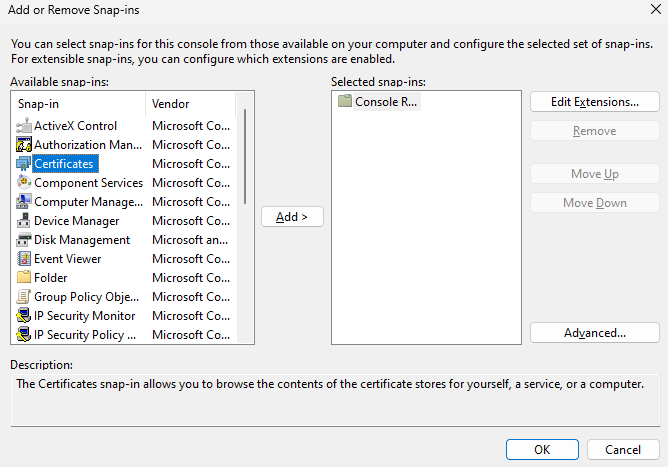Viewport: 668px width, 467px height.
Task: Click the Component Services gear icon
Action: (x=24, y=183)
